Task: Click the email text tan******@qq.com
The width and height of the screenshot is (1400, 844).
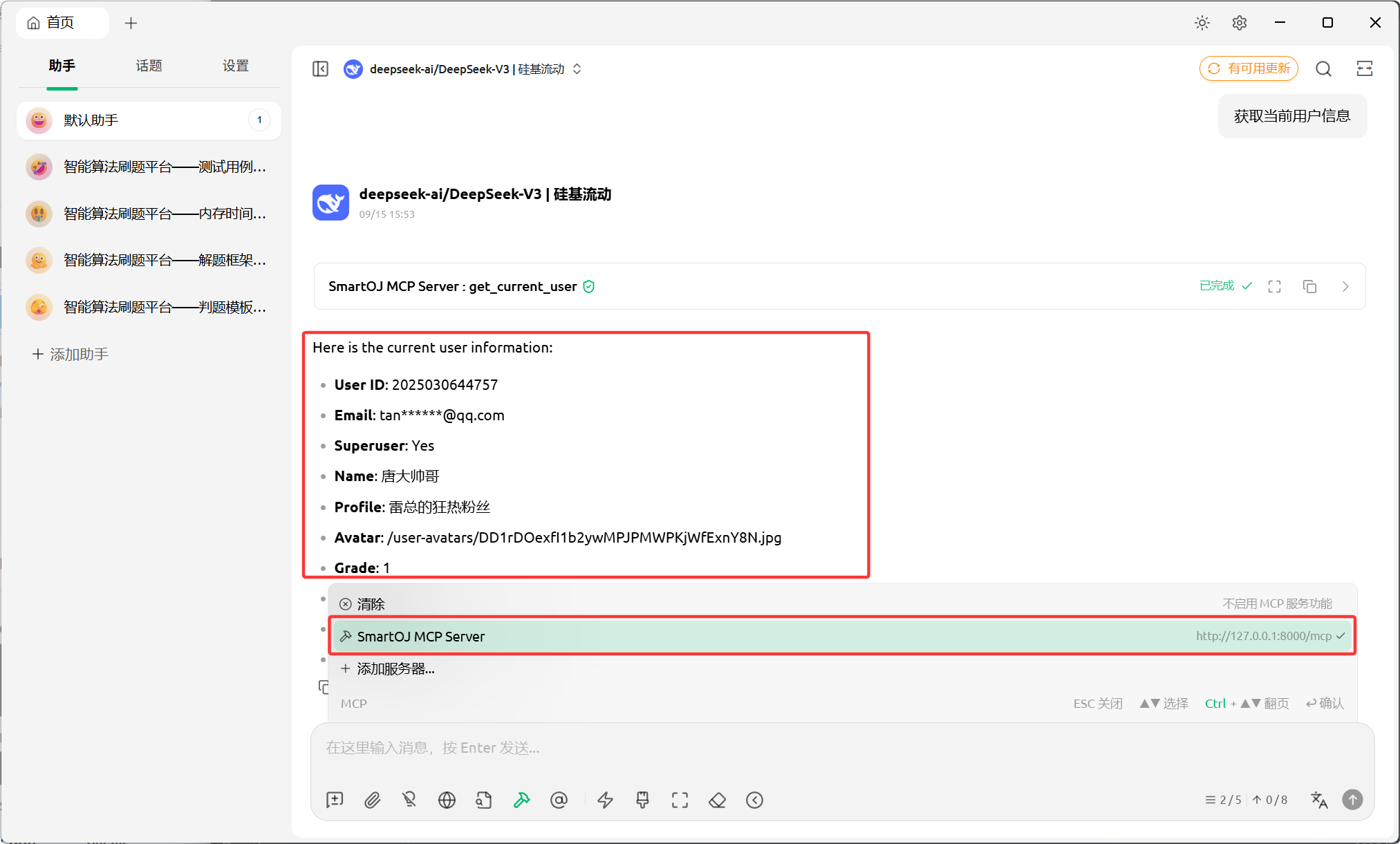Action: 442,415
